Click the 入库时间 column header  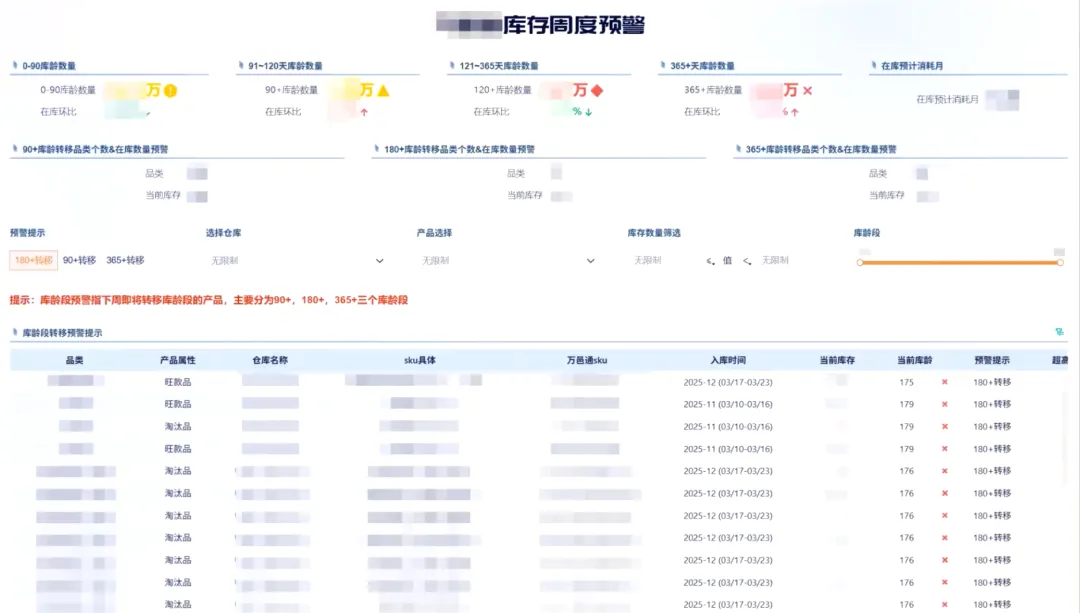pos(728,360)
